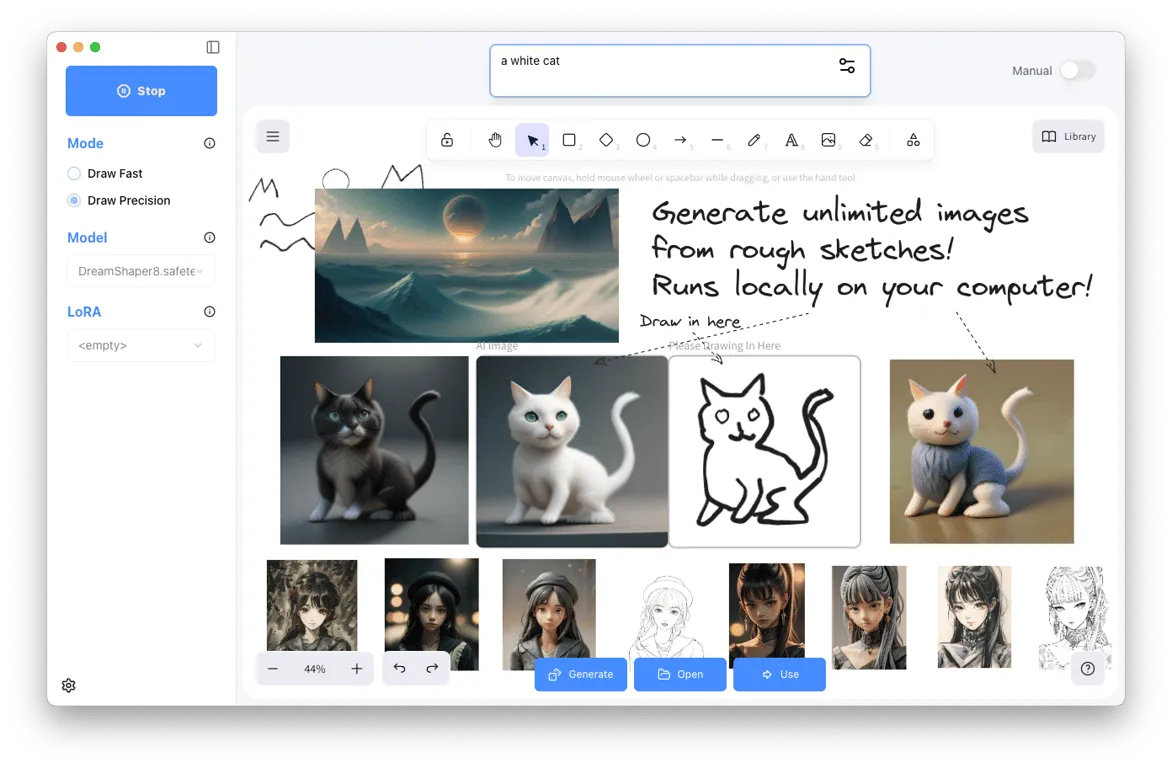Open the hamburger menu on the canvas
The height and width of the screenshot is (768, 1172).
[x=272, y=136]
